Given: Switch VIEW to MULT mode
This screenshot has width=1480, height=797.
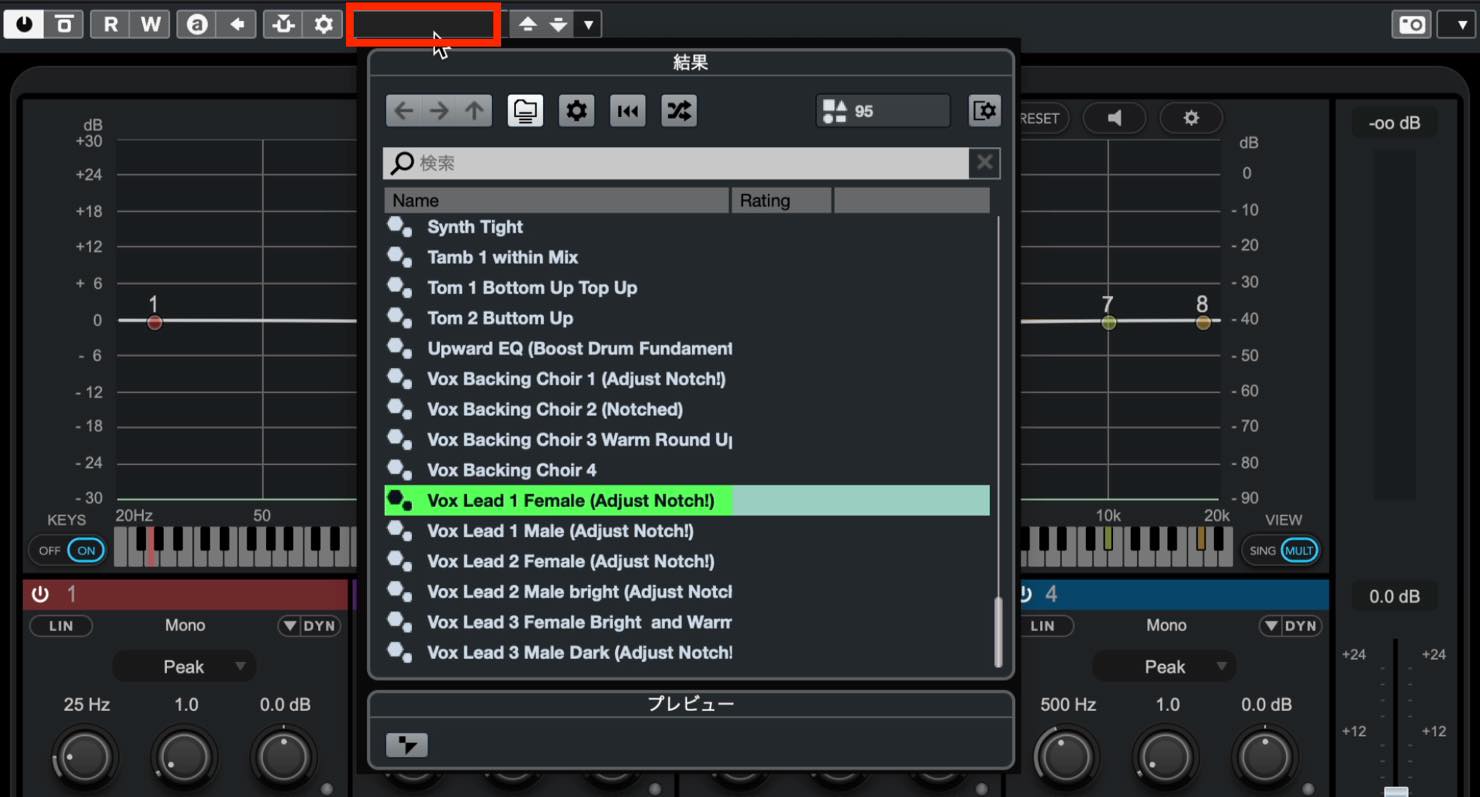Looking at the screenshot, I should [1300, 550].
